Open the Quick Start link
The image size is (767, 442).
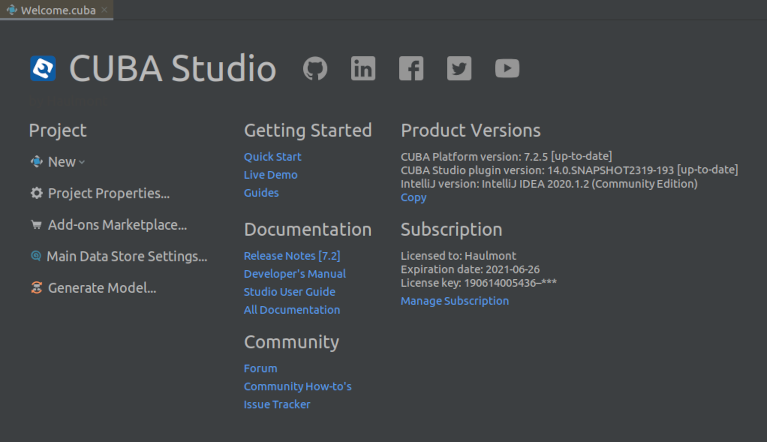(272, 157)
